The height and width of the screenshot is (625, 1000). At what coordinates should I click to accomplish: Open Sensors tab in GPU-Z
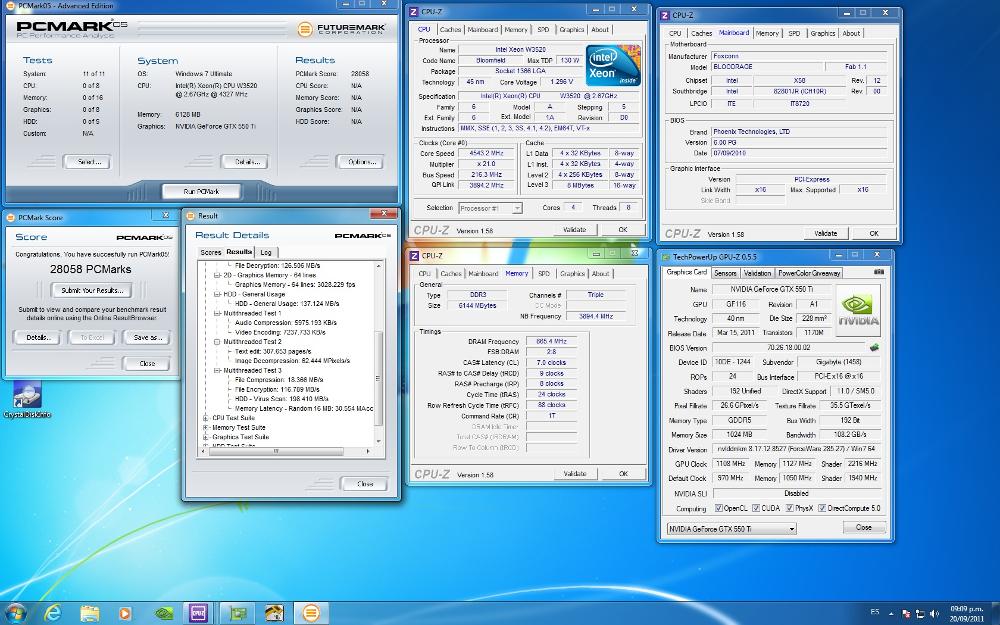coord(725,273)
